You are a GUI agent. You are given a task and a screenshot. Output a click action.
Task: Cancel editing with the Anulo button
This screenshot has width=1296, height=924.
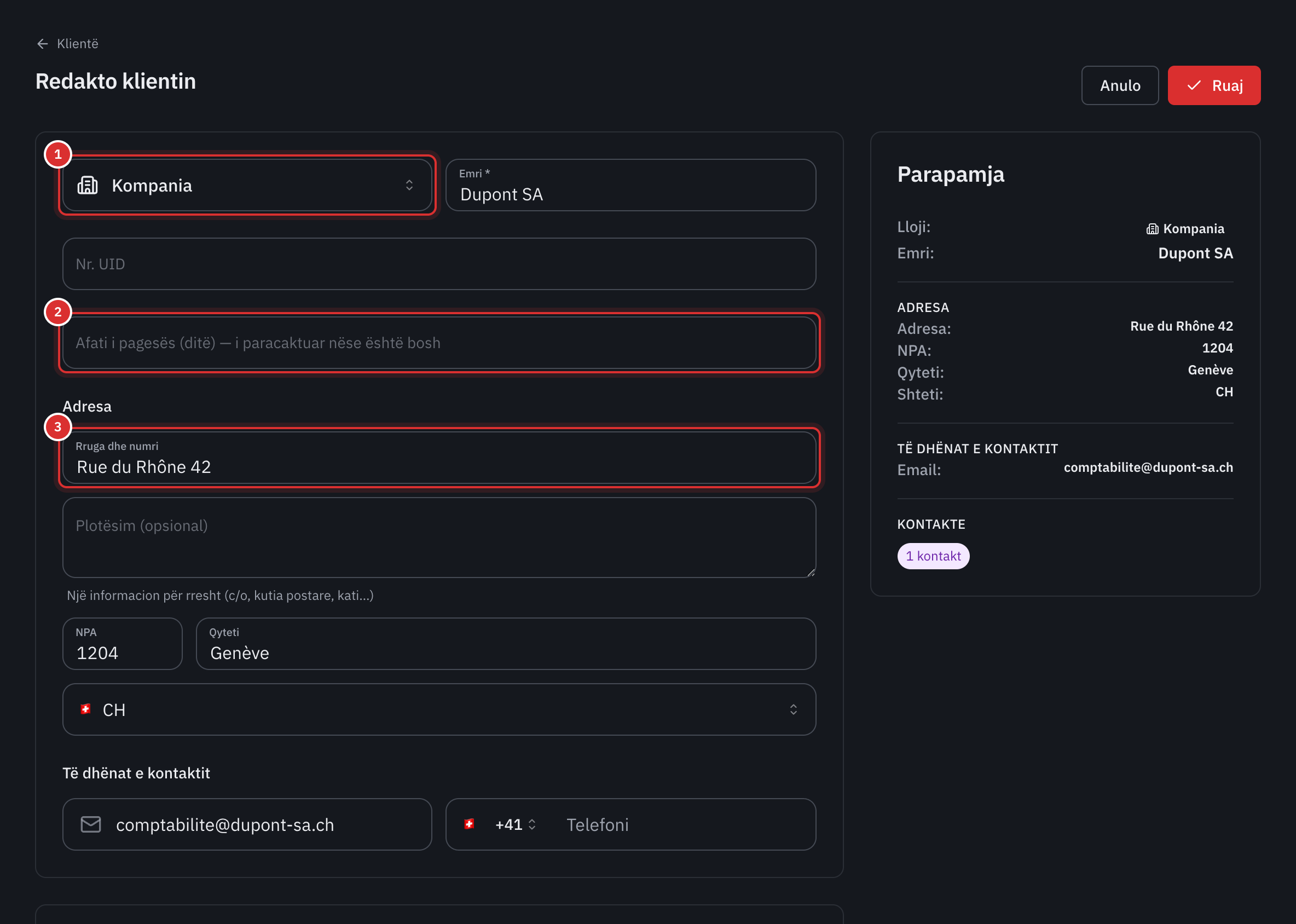click(x=1120, y=85)
